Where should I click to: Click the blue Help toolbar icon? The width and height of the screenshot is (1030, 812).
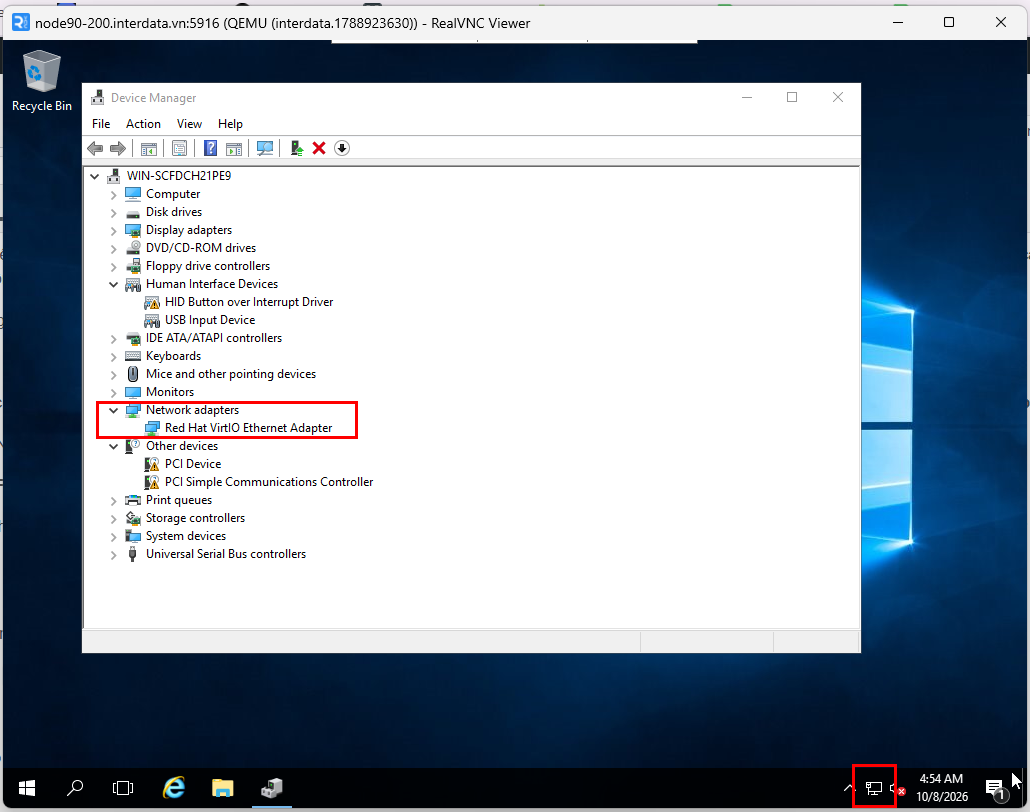tap(210, 148)
